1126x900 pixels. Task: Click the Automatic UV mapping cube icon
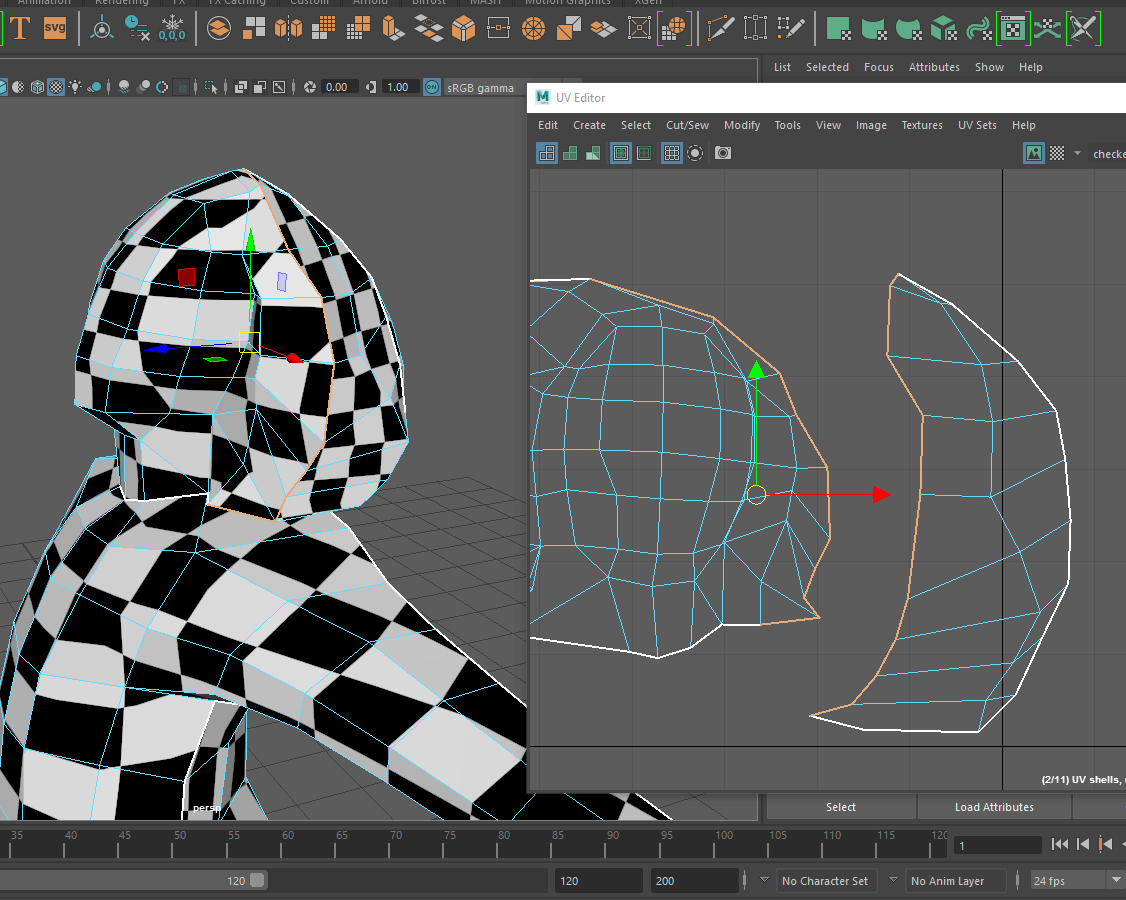coord(943,29)
